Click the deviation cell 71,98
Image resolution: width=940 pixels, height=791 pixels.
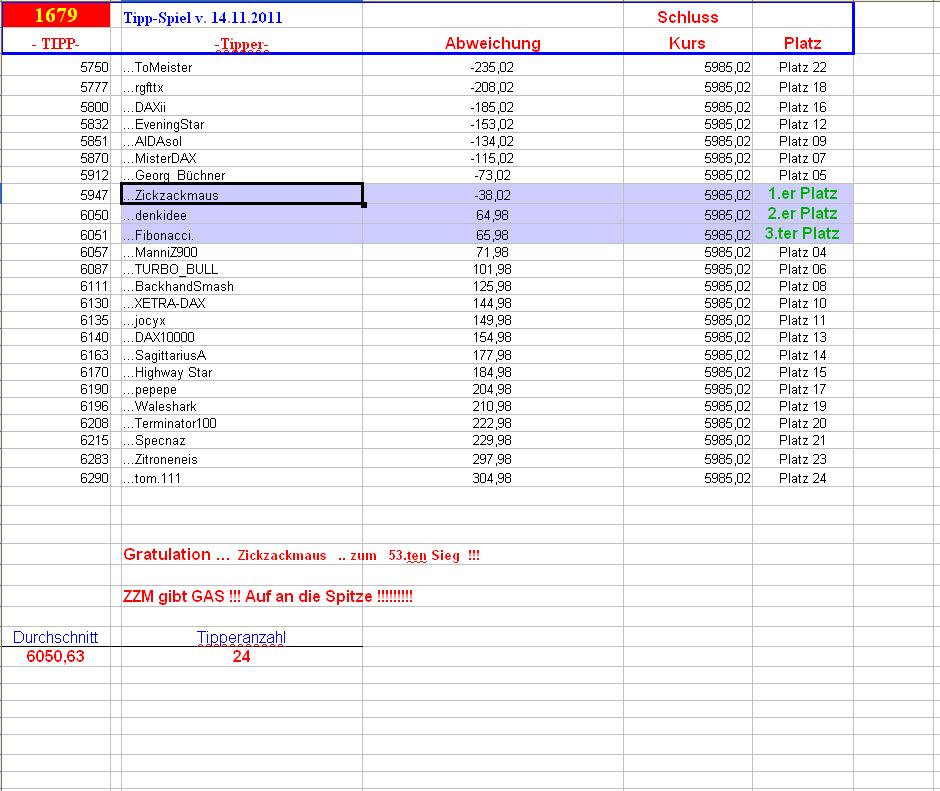pos(493,252)
